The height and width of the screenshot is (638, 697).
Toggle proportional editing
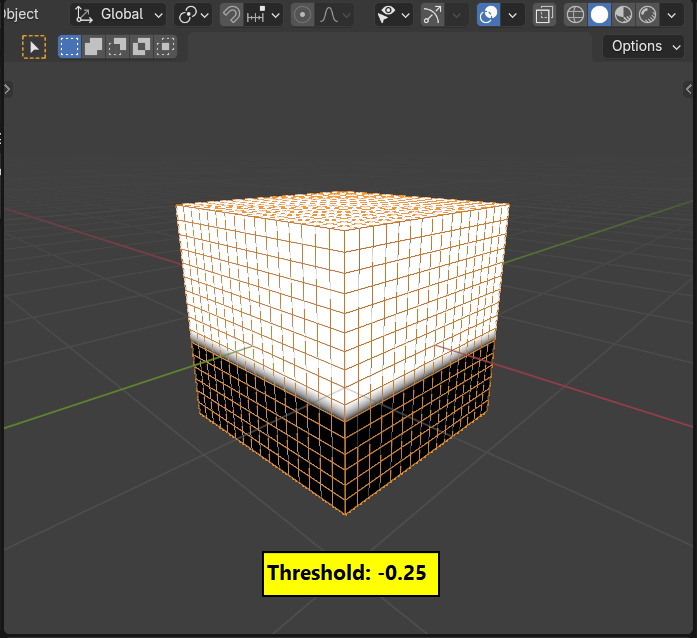coord(303,15)
